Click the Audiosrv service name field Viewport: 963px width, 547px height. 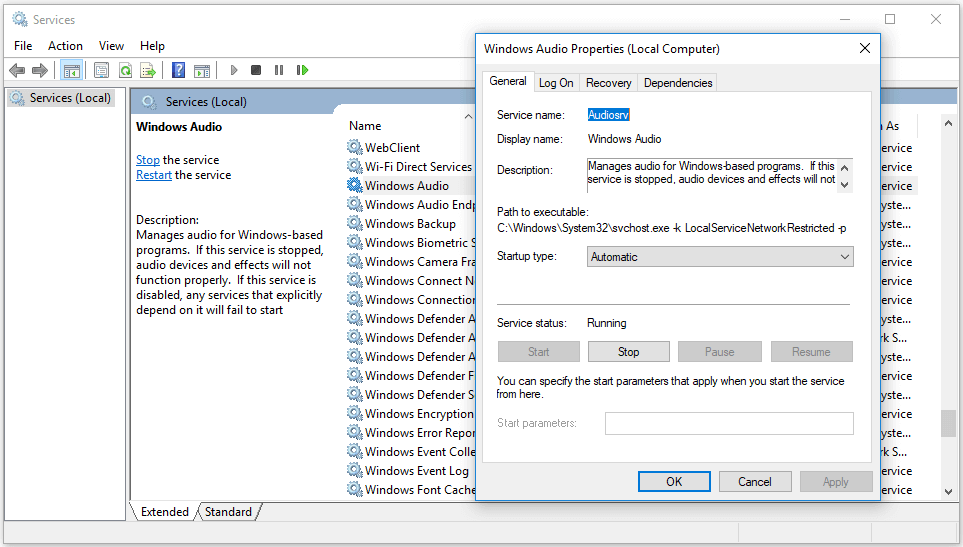point(609,115)
